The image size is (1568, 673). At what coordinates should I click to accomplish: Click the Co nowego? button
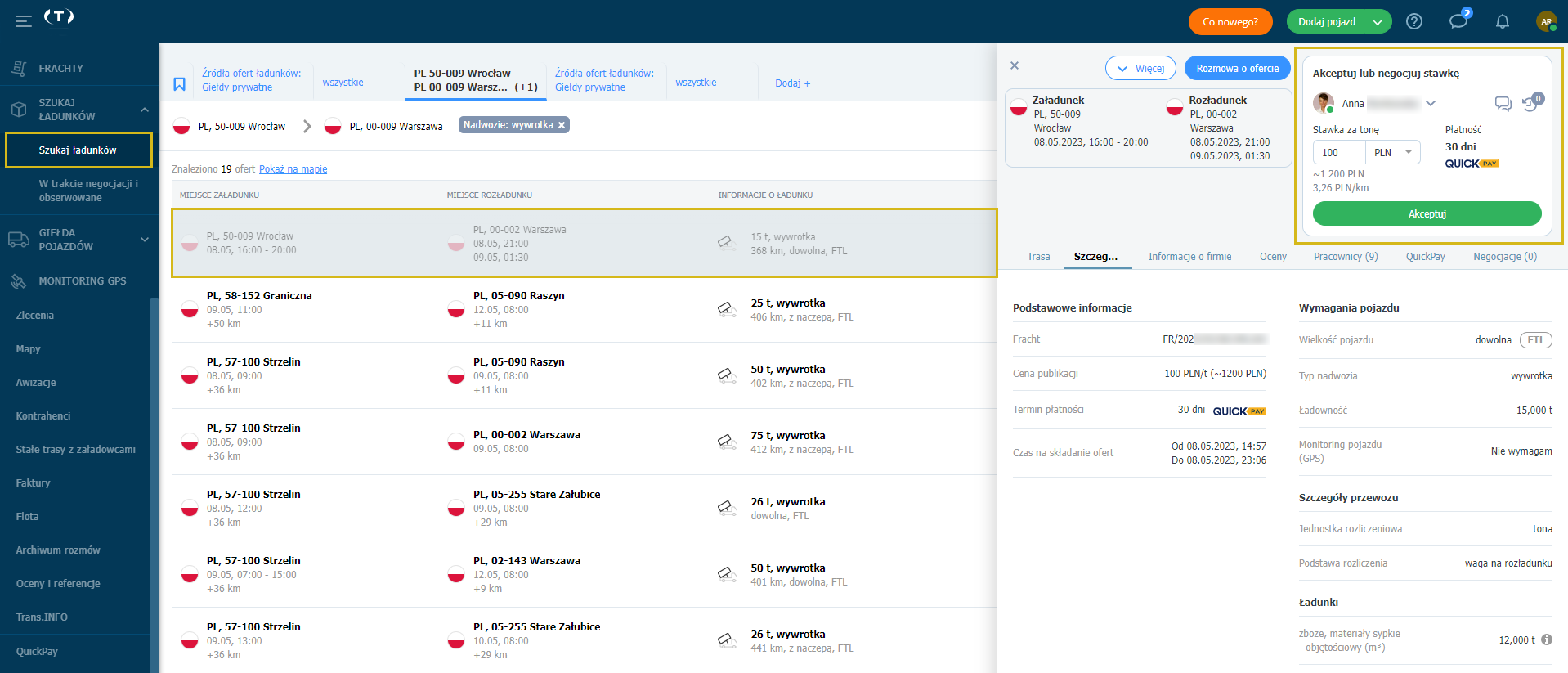point(1230,22)
